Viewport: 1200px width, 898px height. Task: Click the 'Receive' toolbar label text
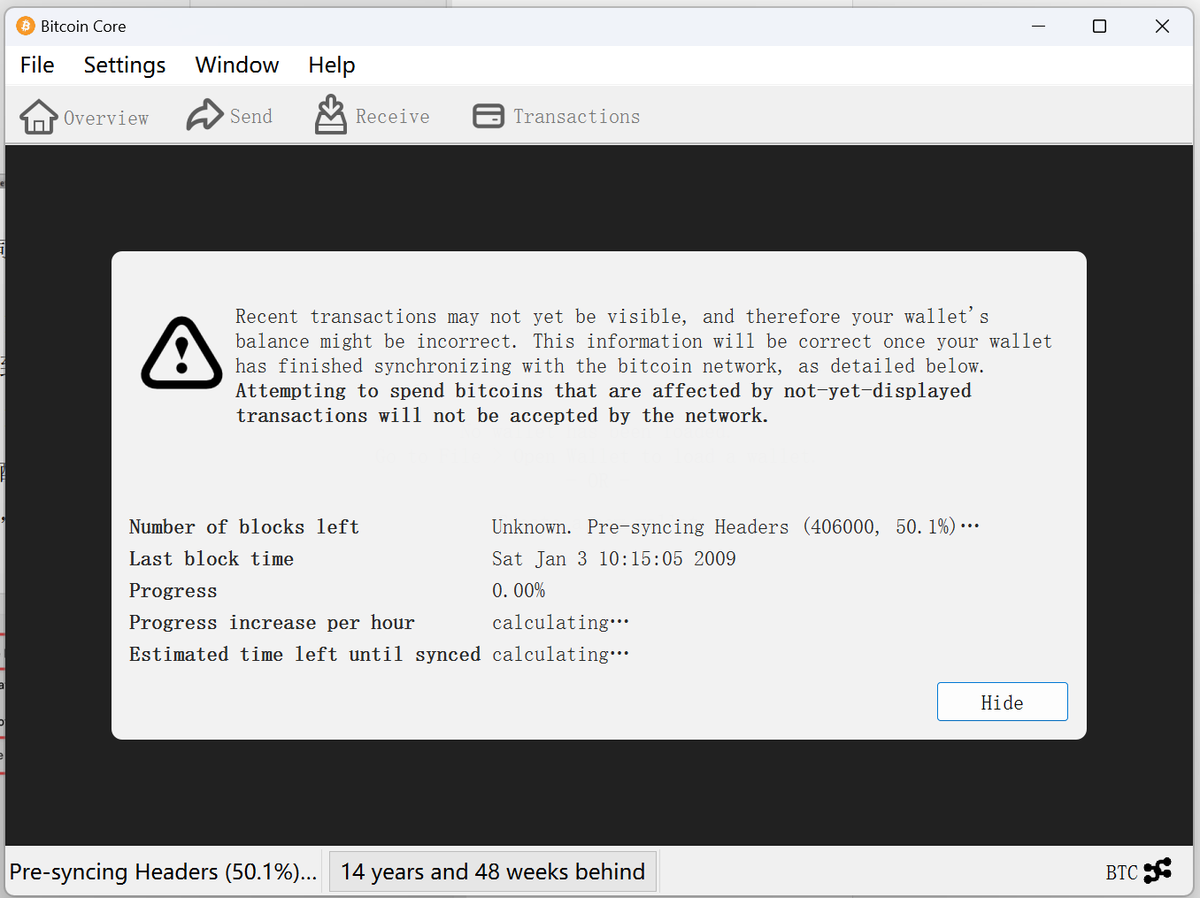393,117
